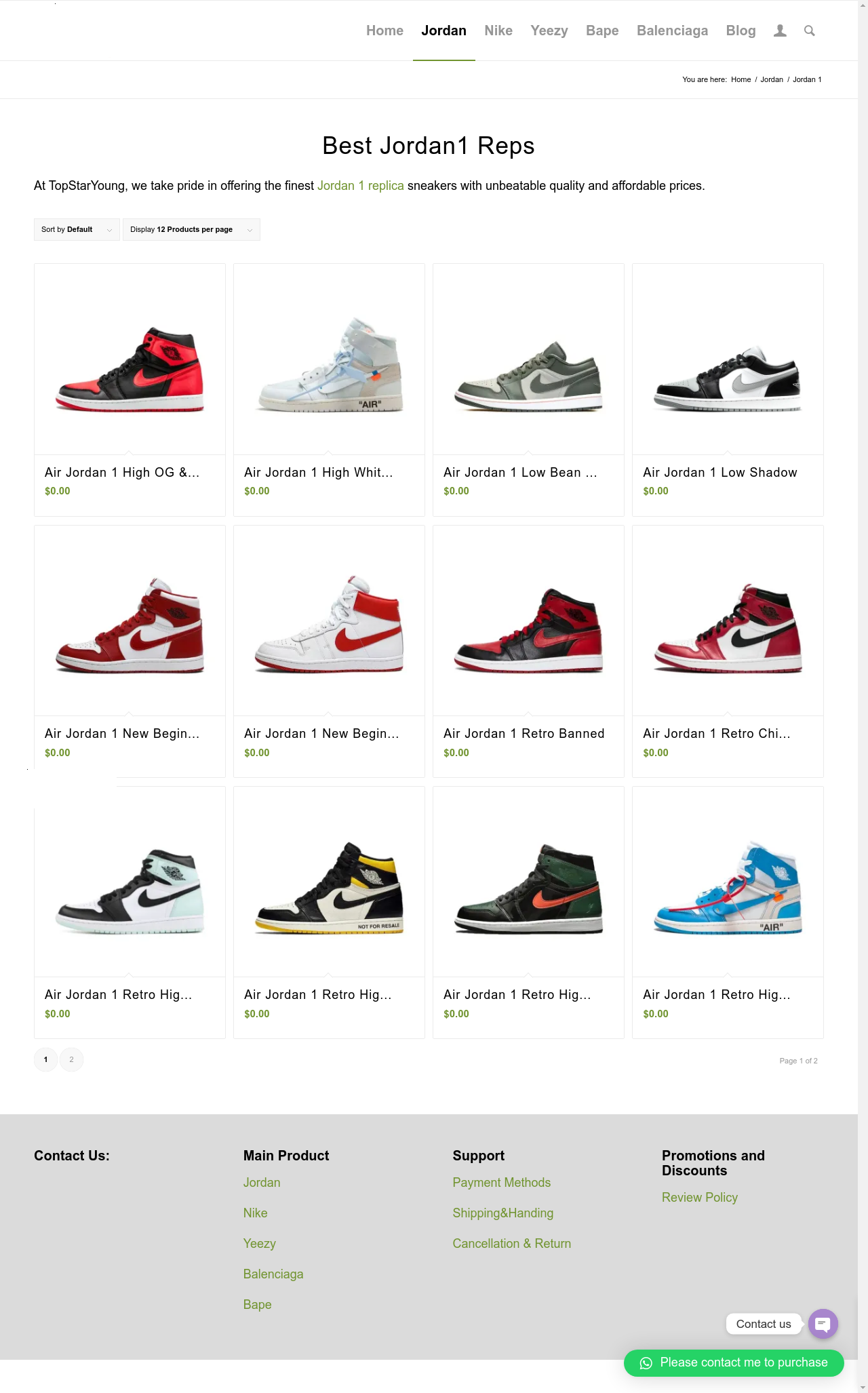Open the search magnifier icon

(809, 31)
